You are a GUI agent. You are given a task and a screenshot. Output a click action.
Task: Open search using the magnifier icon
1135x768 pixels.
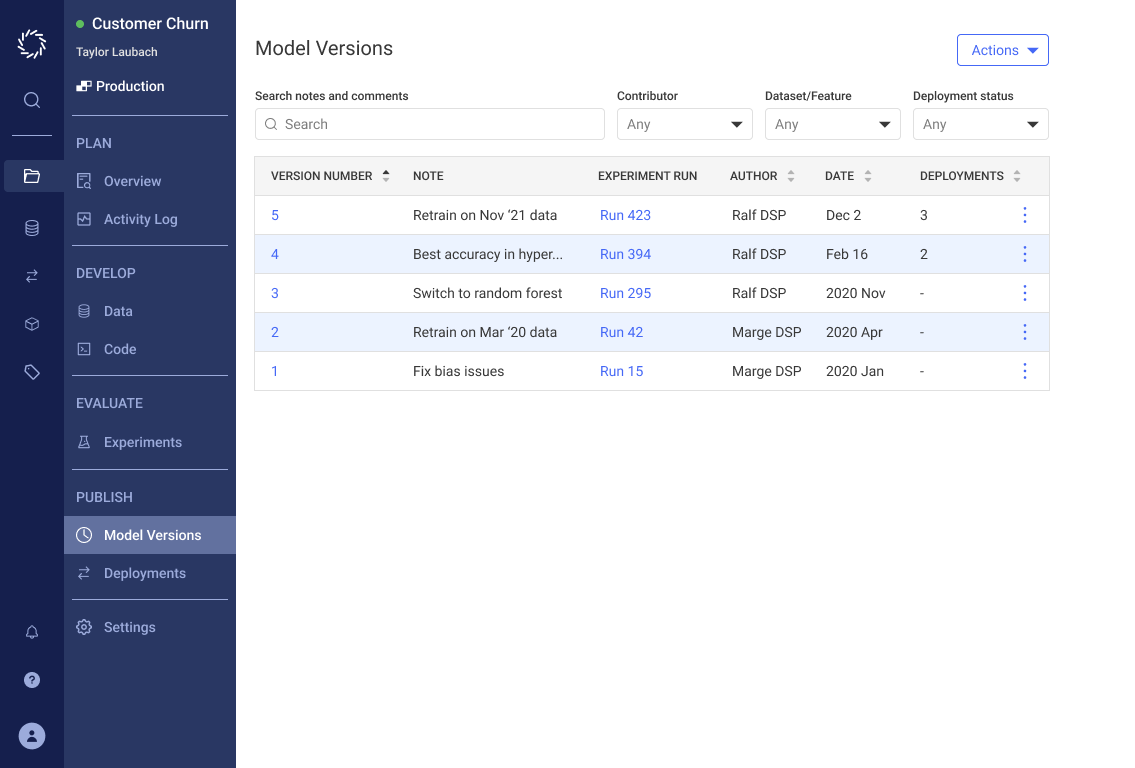point(31,100)
